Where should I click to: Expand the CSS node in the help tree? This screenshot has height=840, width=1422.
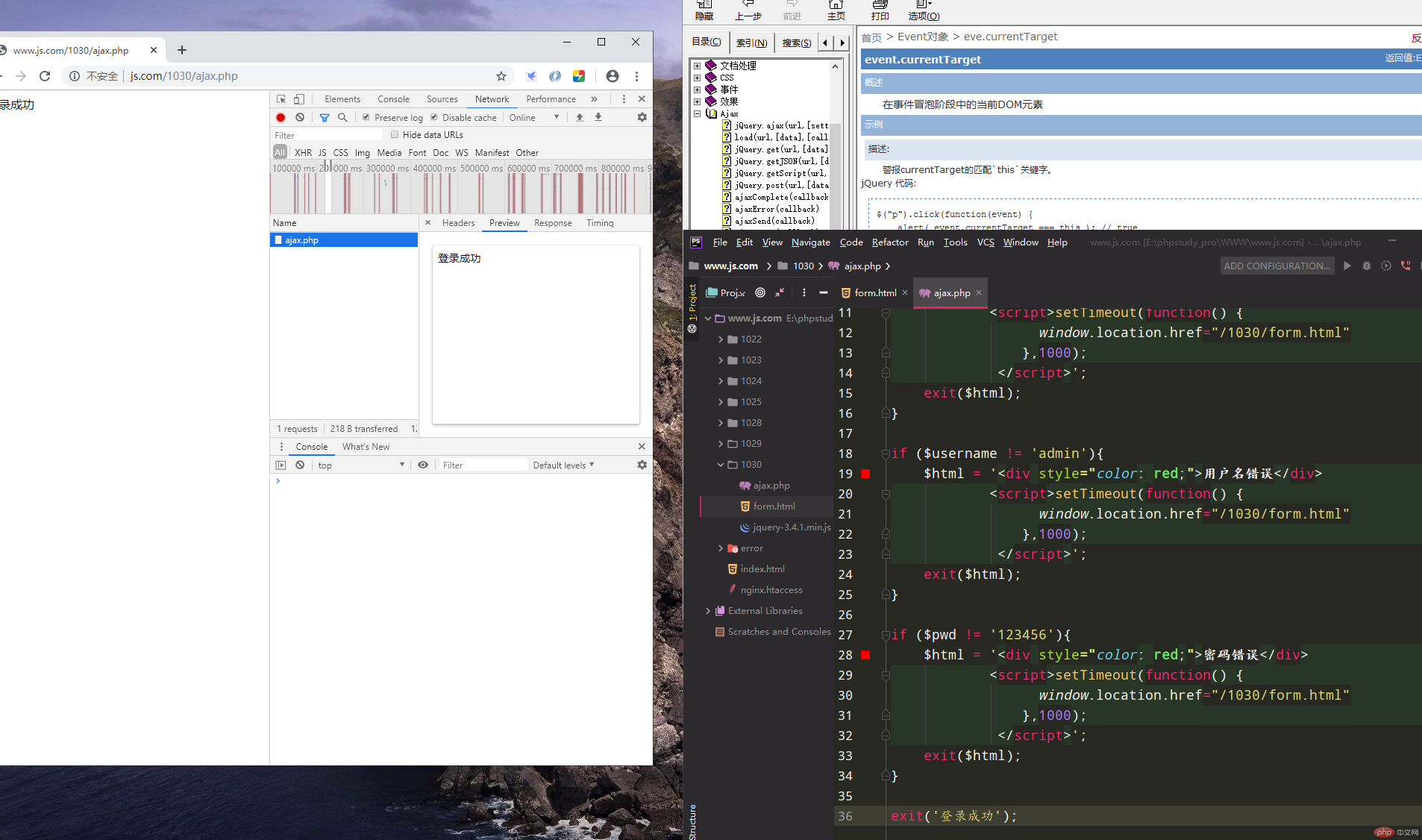pyautogui.click(x=697, y=78)
